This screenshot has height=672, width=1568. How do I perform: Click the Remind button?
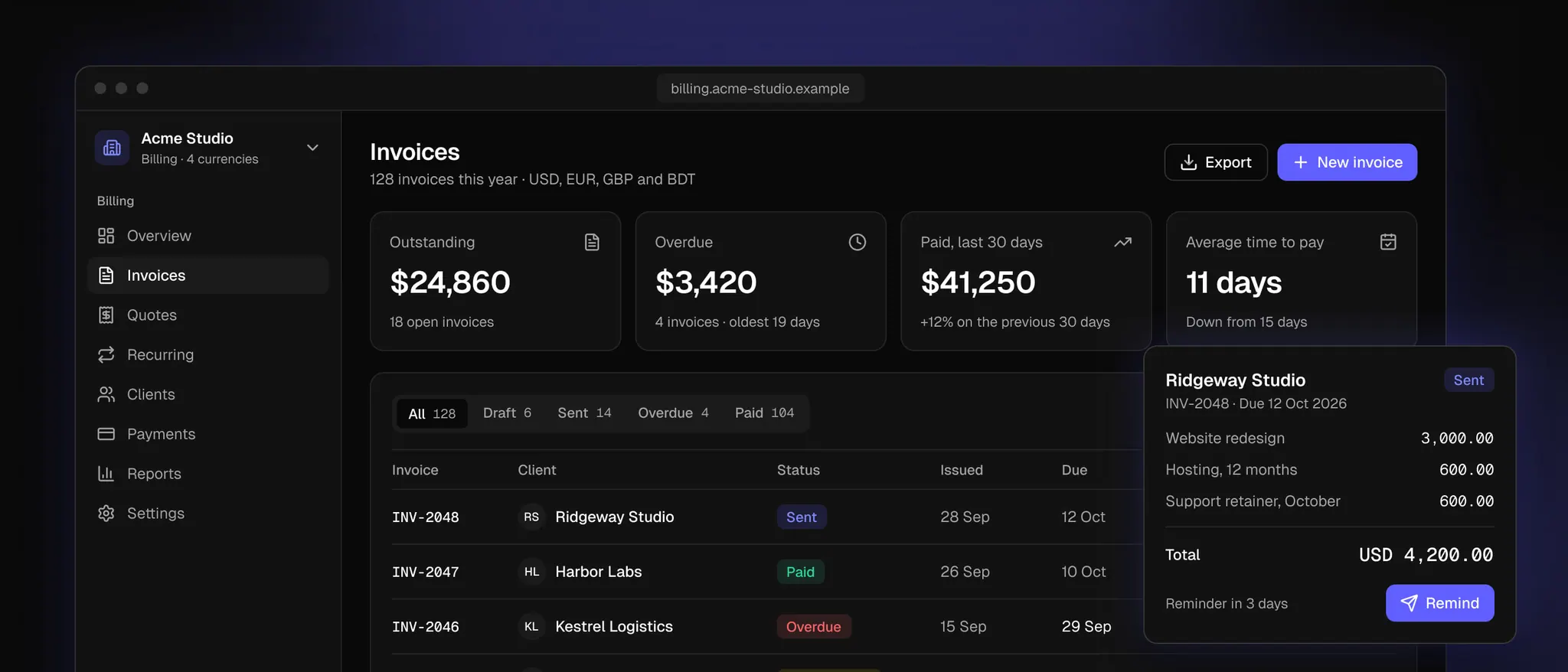tap(1439, 603)
